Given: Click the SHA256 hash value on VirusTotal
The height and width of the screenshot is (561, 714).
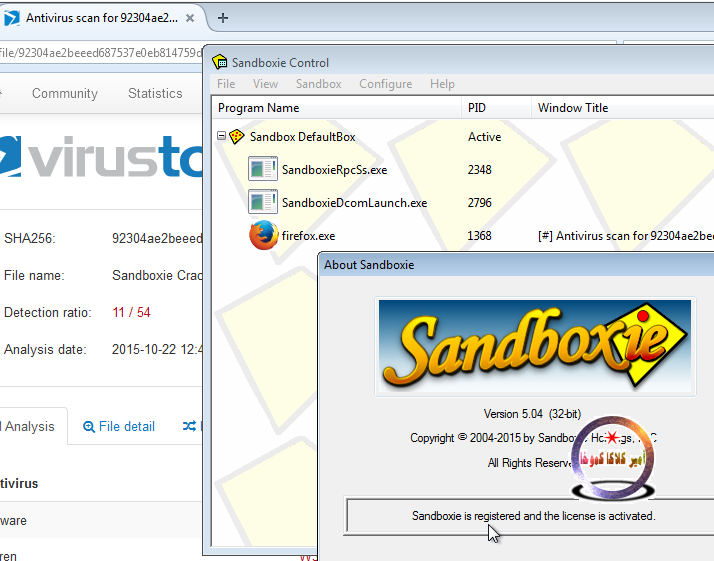Looking at the screenshot, I should pos(157,238).
